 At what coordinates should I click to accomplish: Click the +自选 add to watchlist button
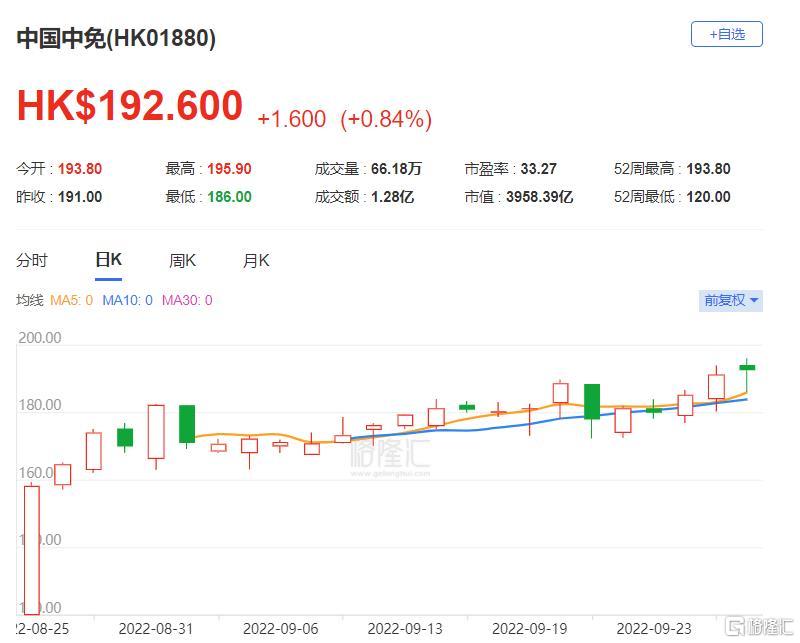726,34
